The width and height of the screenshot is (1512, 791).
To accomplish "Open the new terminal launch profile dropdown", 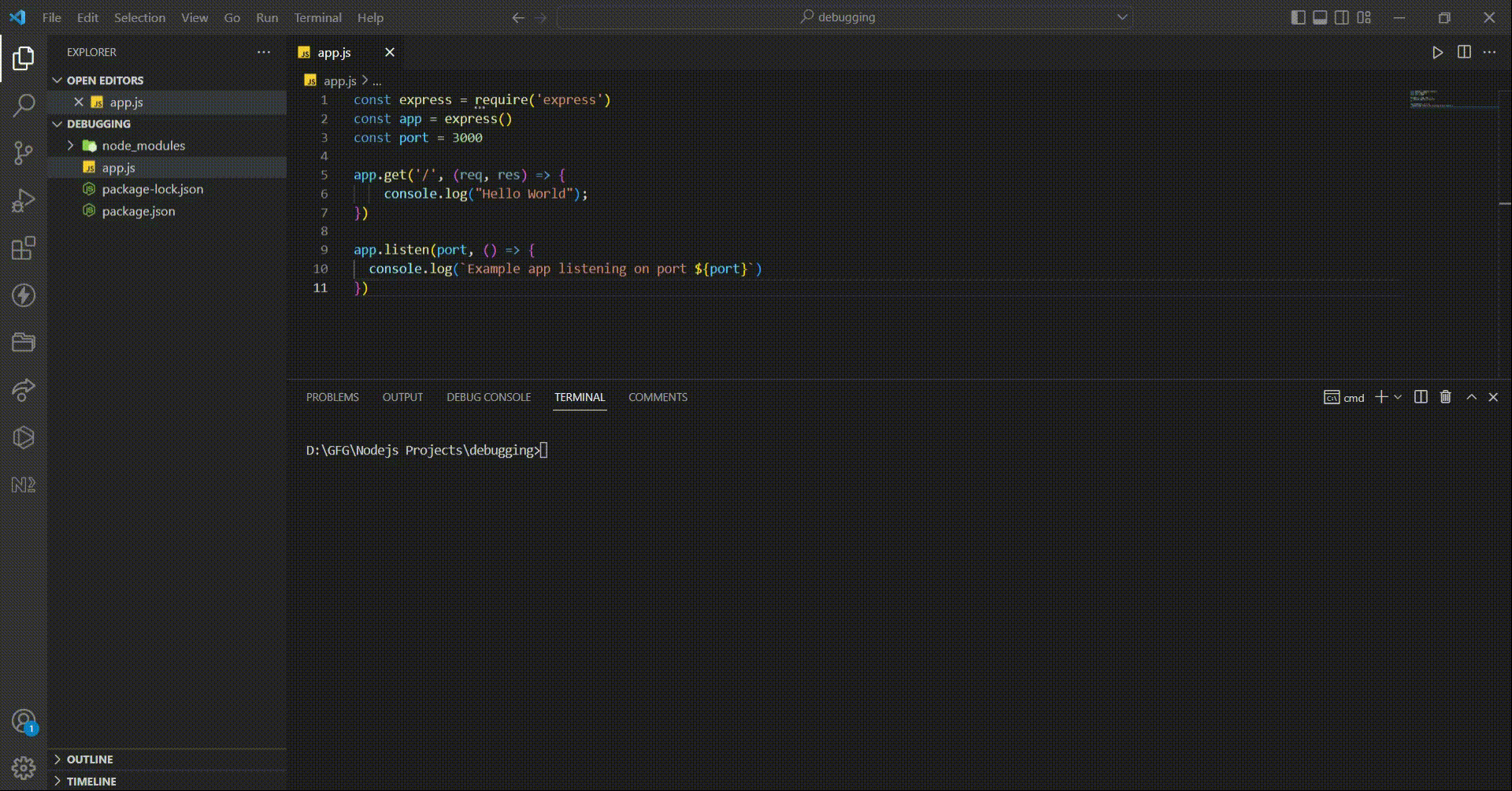I will coord(1398,397).
